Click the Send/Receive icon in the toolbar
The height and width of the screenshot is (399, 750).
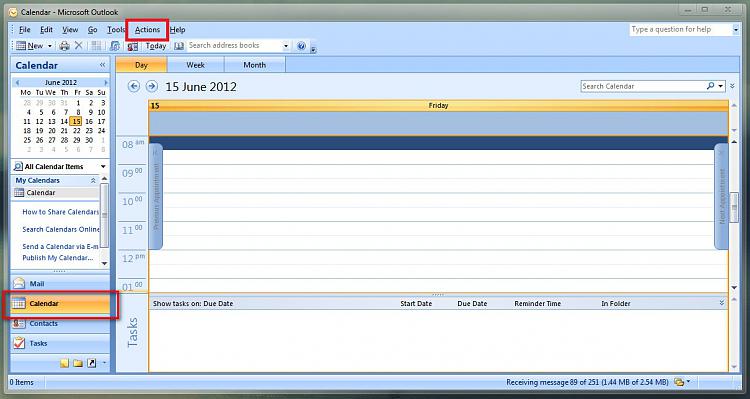pos(115,46)
